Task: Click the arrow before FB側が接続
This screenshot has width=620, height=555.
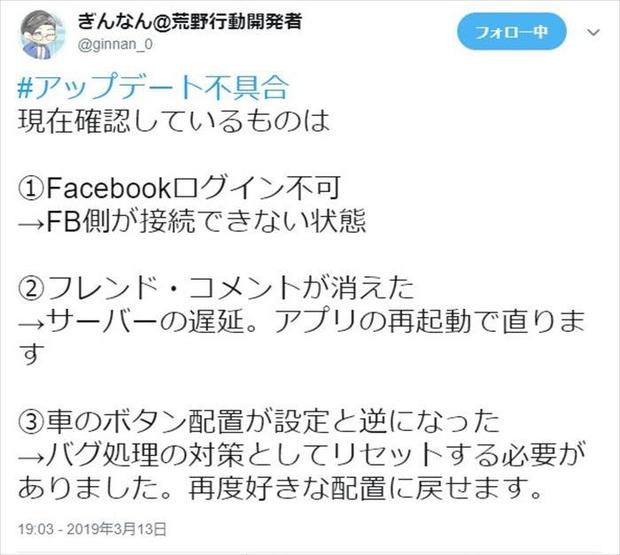Action: [x=32, y=223]
